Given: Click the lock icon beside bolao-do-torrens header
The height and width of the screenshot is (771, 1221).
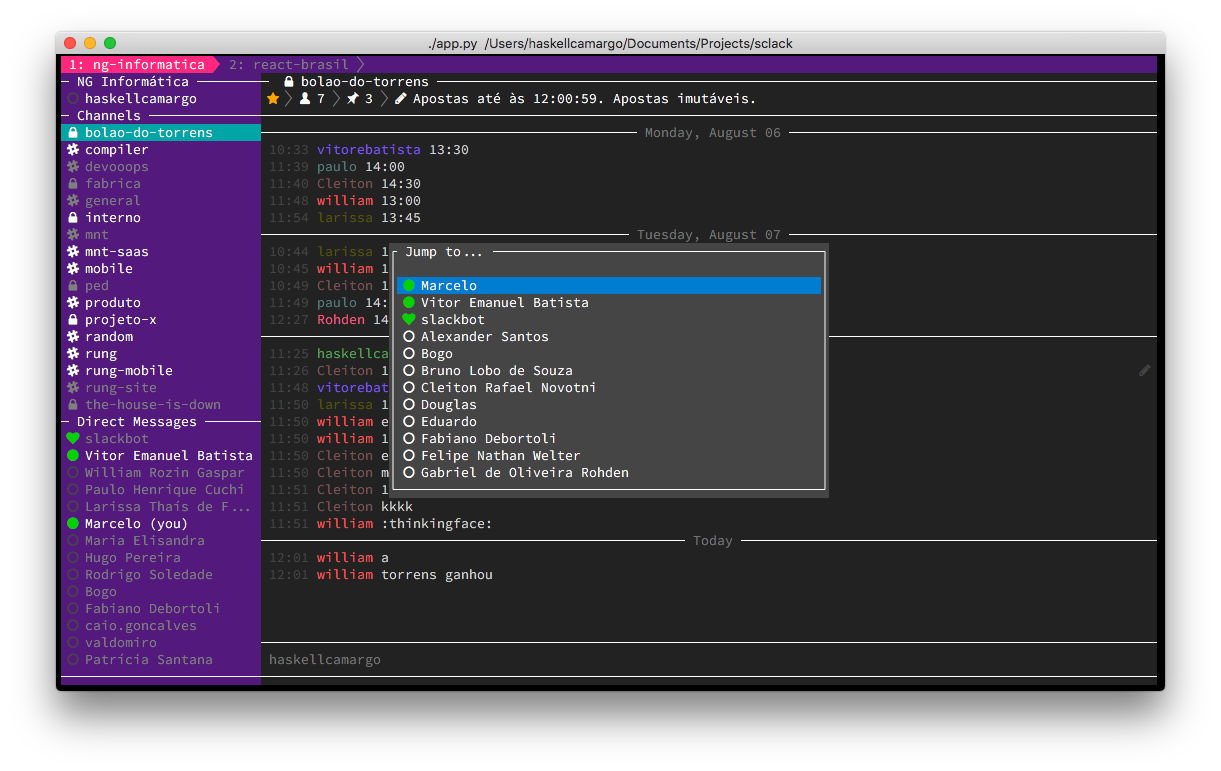Looking at the screenshot, I should click(x=287, y=81).
